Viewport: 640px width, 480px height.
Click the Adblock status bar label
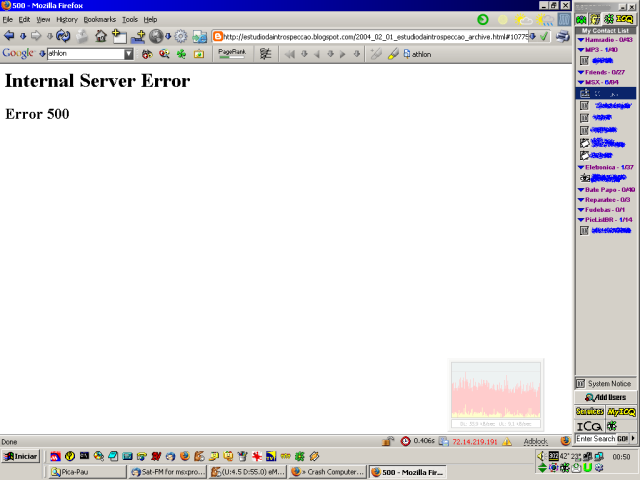point(536,441)
